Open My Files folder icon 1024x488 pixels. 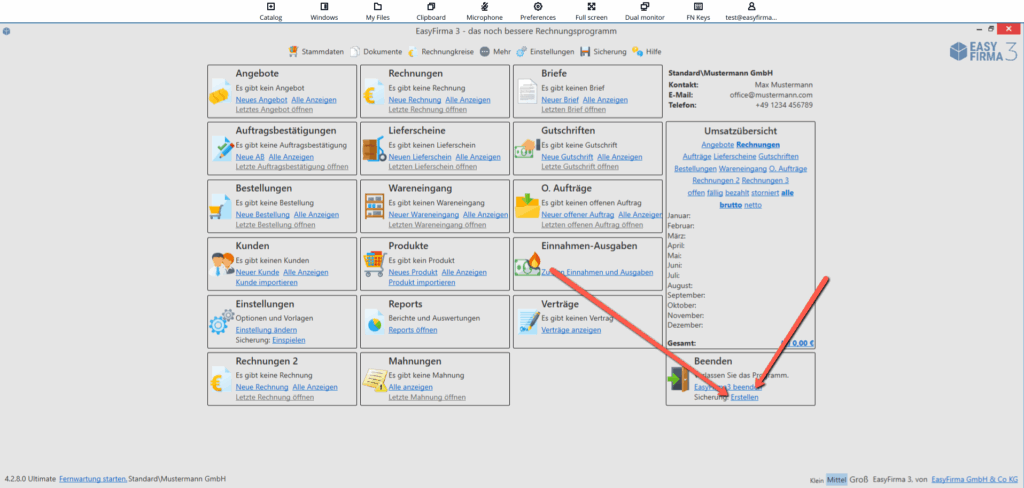[377, 7]
